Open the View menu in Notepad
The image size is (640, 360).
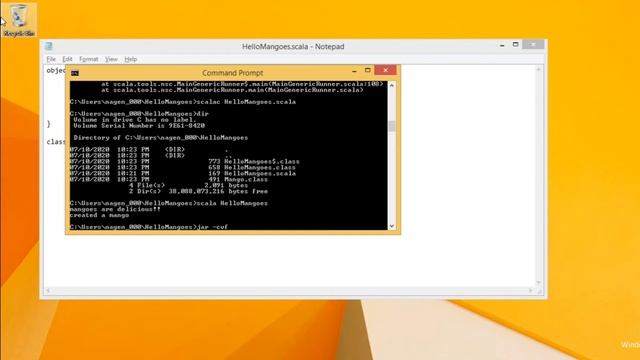tap(111, 59)
